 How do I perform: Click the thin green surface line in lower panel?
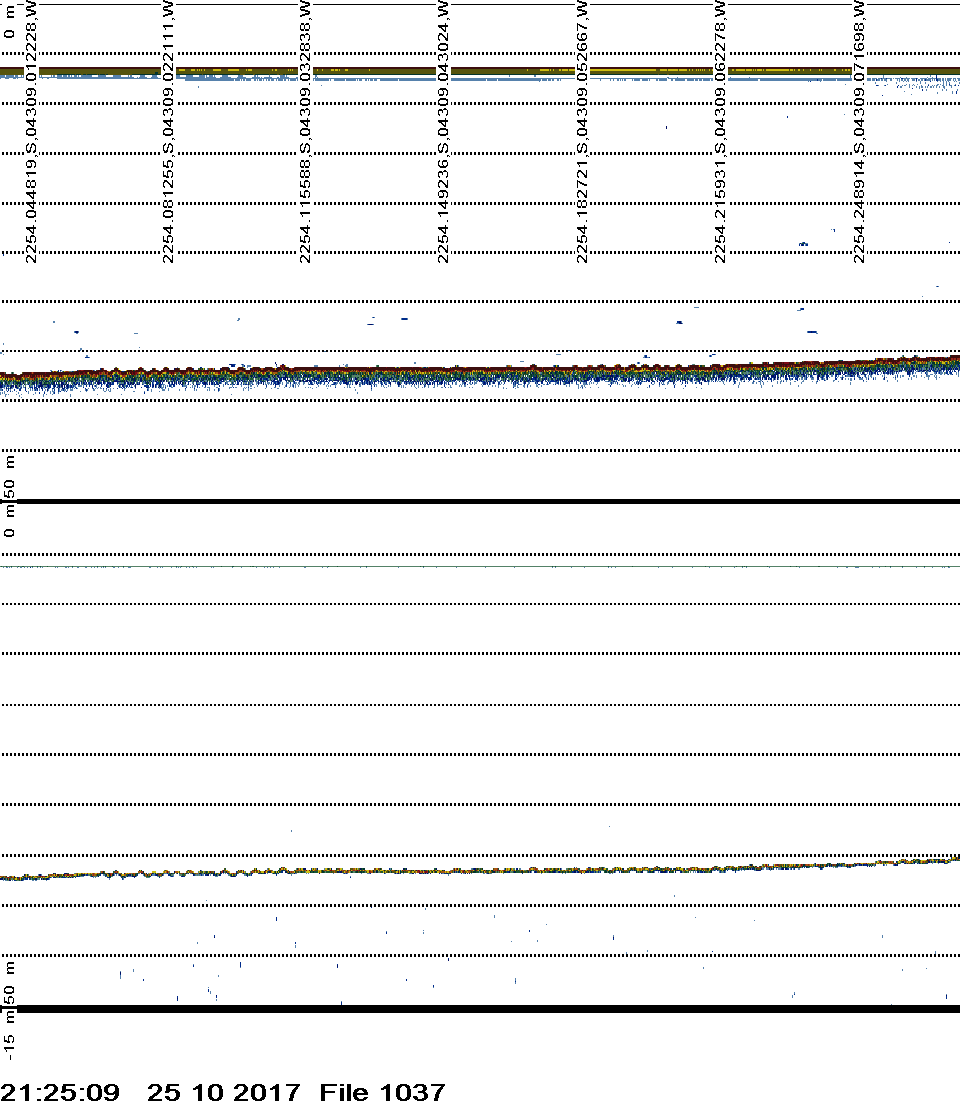click(x=480, y=567)
